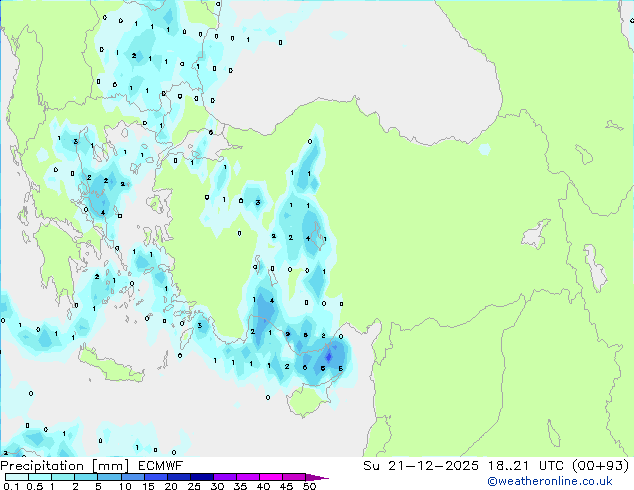Click the 45–50 mm legend color swatch
The width and height of the screenshot is (634, 490).
[294, 477]
